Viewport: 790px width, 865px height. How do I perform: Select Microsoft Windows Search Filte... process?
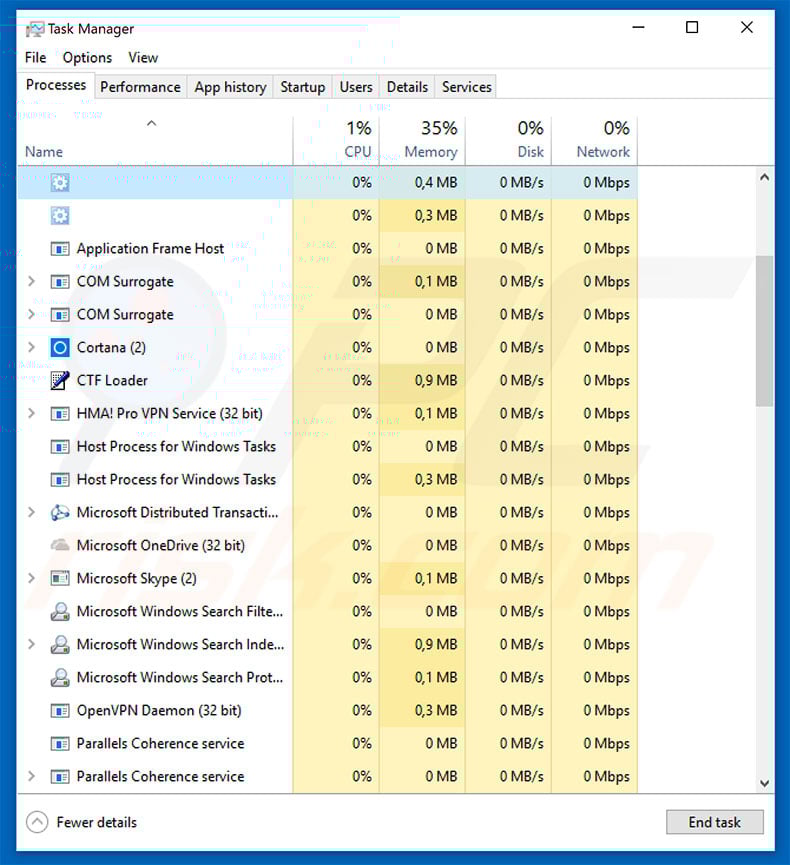pyautogui.click(x=328, y=611)
